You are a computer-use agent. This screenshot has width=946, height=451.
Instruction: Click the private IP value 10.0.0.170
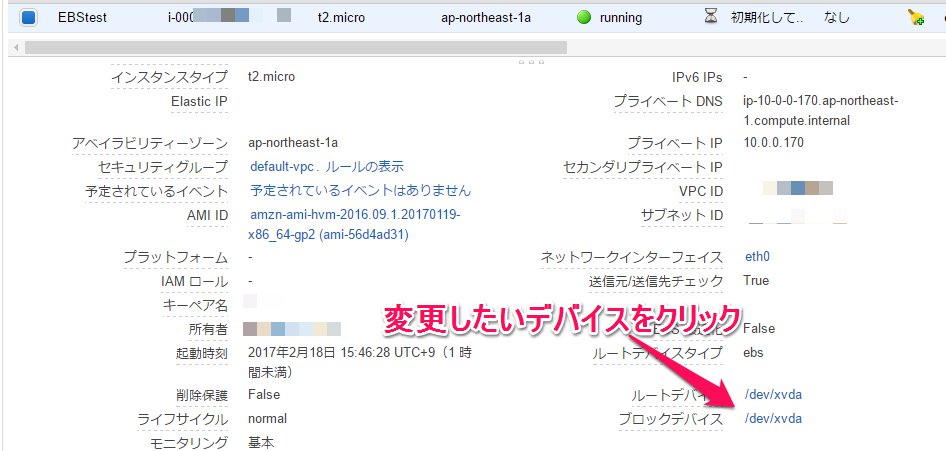[773, 143]
